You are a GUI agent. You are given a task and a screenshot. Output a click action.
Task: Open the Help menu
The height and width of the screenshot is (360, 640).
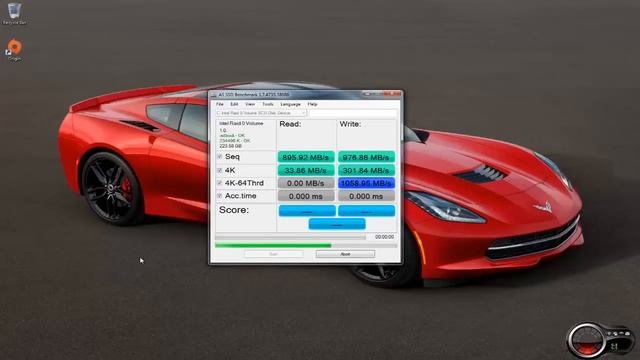(312, 104)
